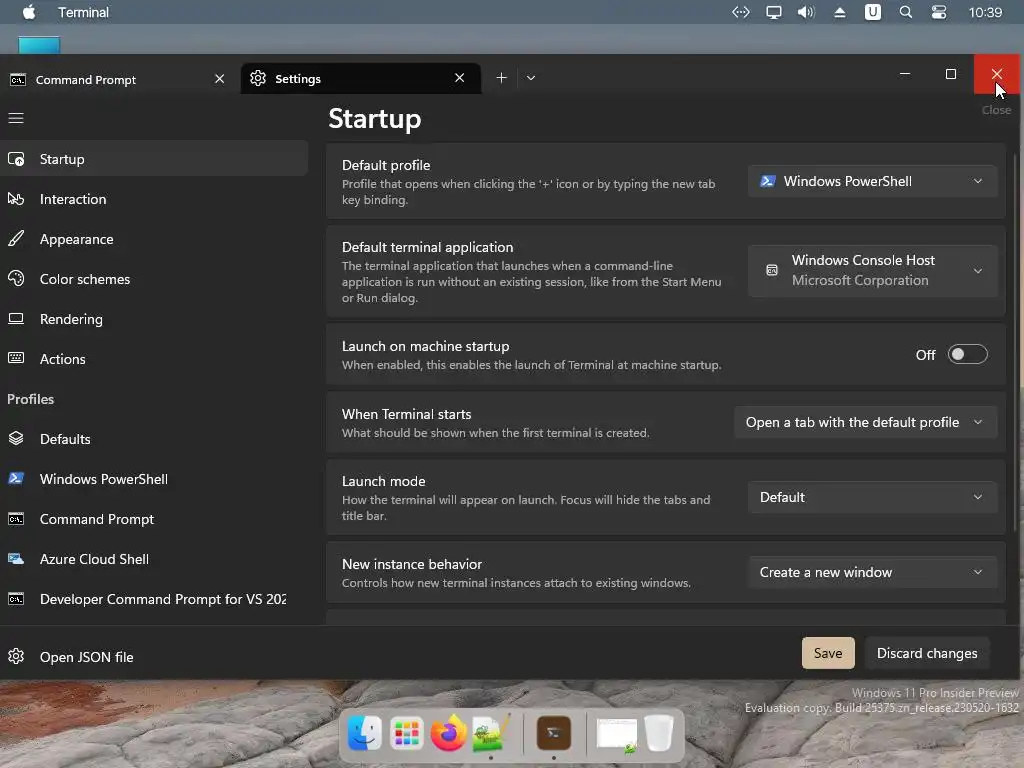Select the Settings tab
The height and width of the screenshot is (768, 1024).
pos(360,78)
